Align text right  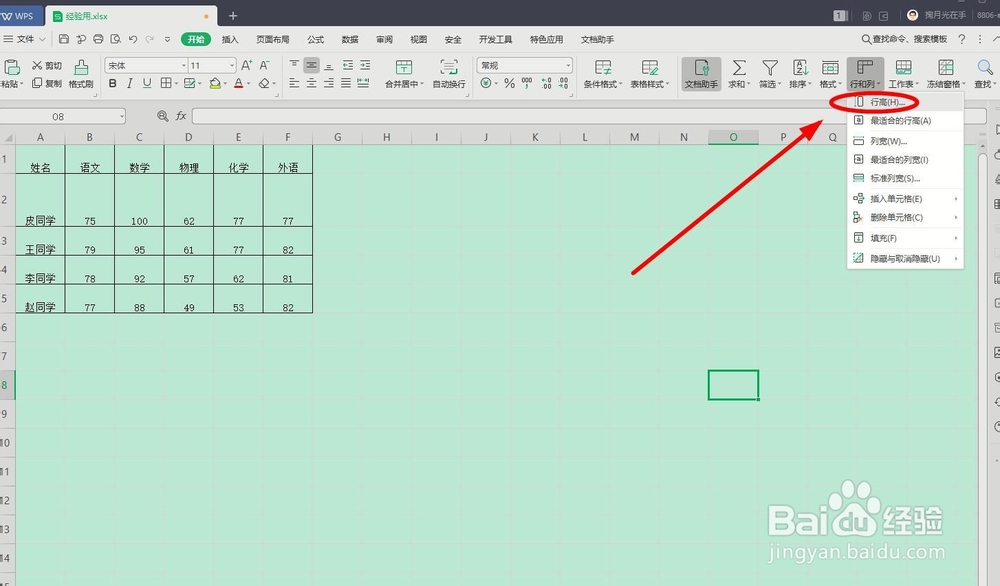(x=328, y=83)
